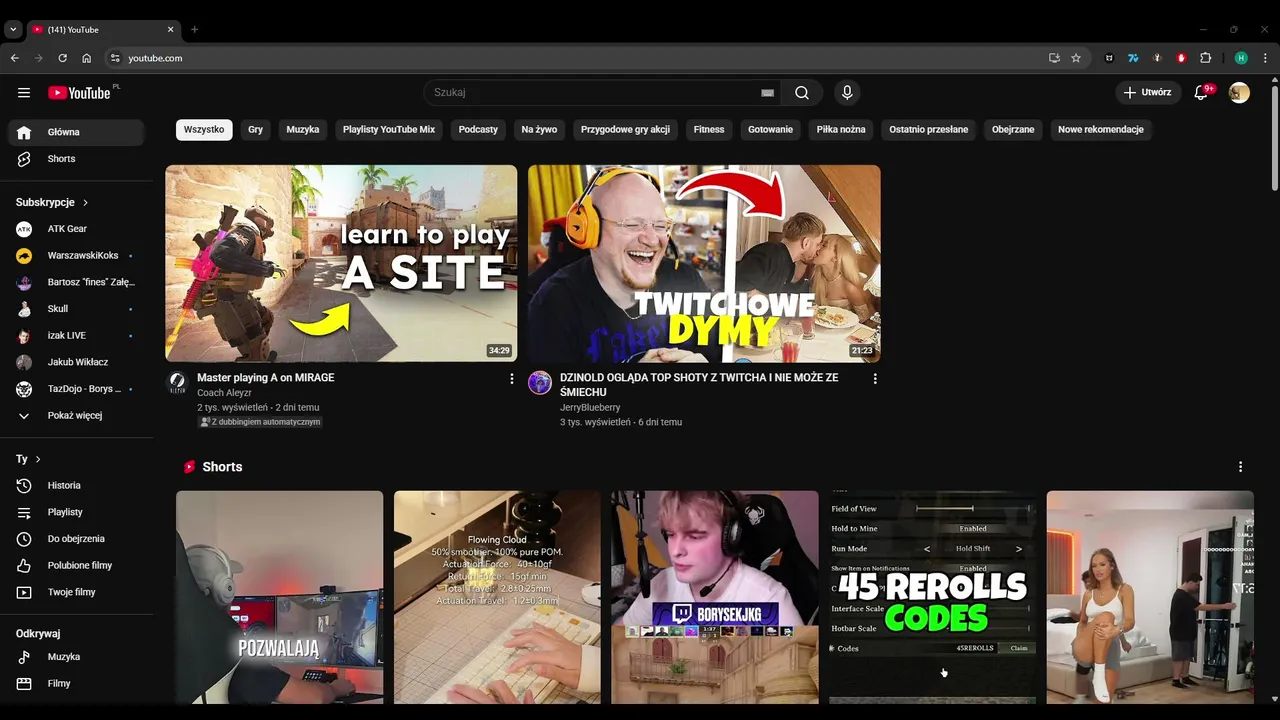Select the Obejrzane filter chip
This screenshot has width=1280, height=720.
[x=1013, y=130]
